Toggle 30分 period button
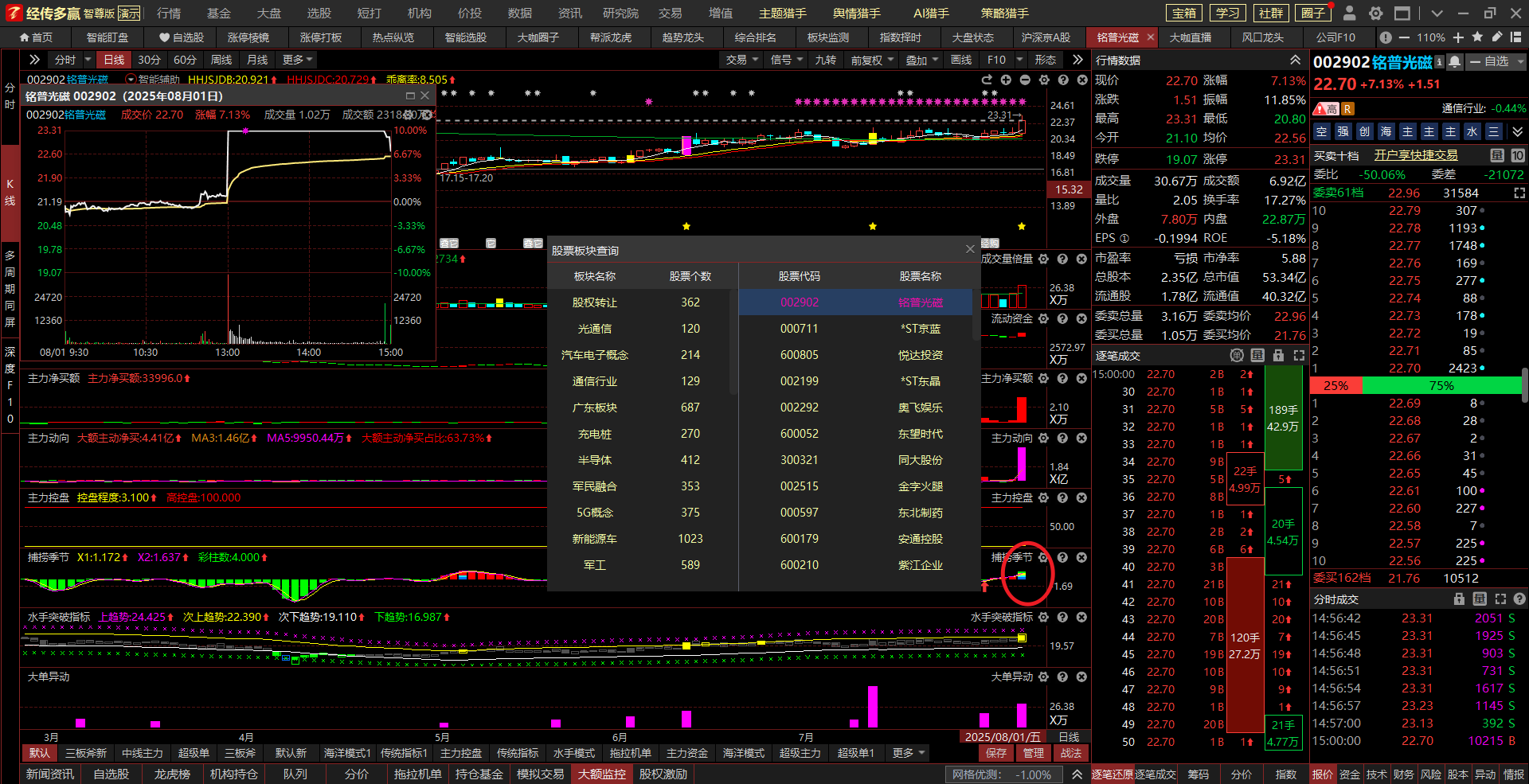This screenshot has width=1529, height=784. tap(149, 60)
